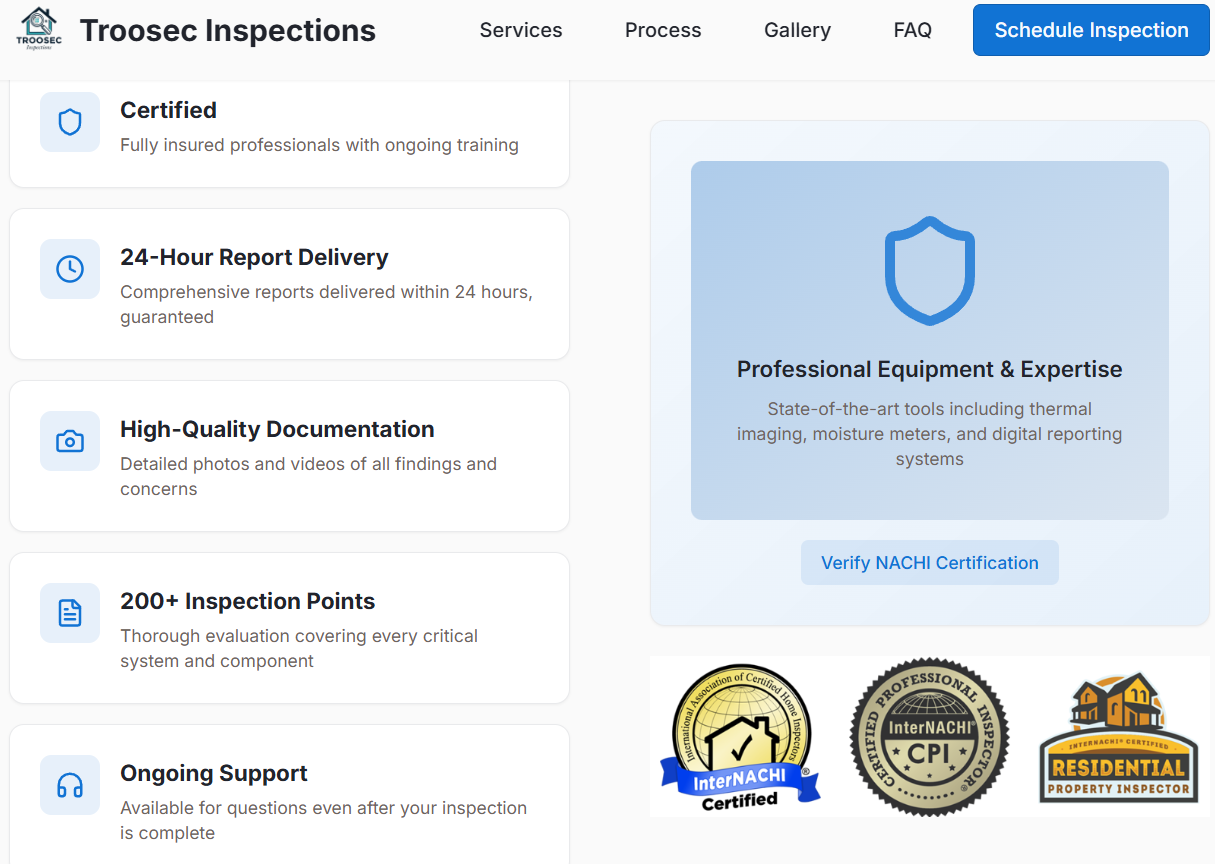Click the Troosec Inspections site title
Viewport: 1215px width, 864px height.
click(x=228, y=31)
